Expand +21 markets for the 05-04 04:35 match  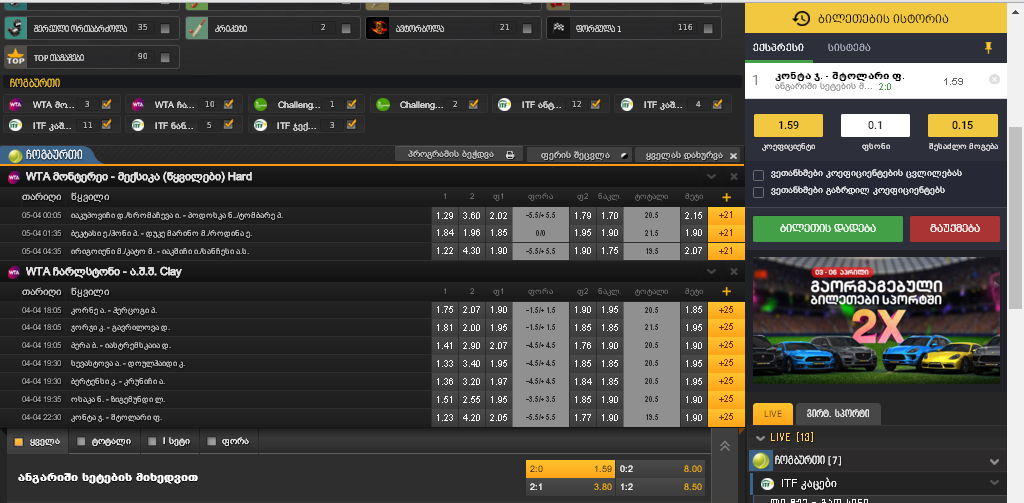[x=726, y=252]
